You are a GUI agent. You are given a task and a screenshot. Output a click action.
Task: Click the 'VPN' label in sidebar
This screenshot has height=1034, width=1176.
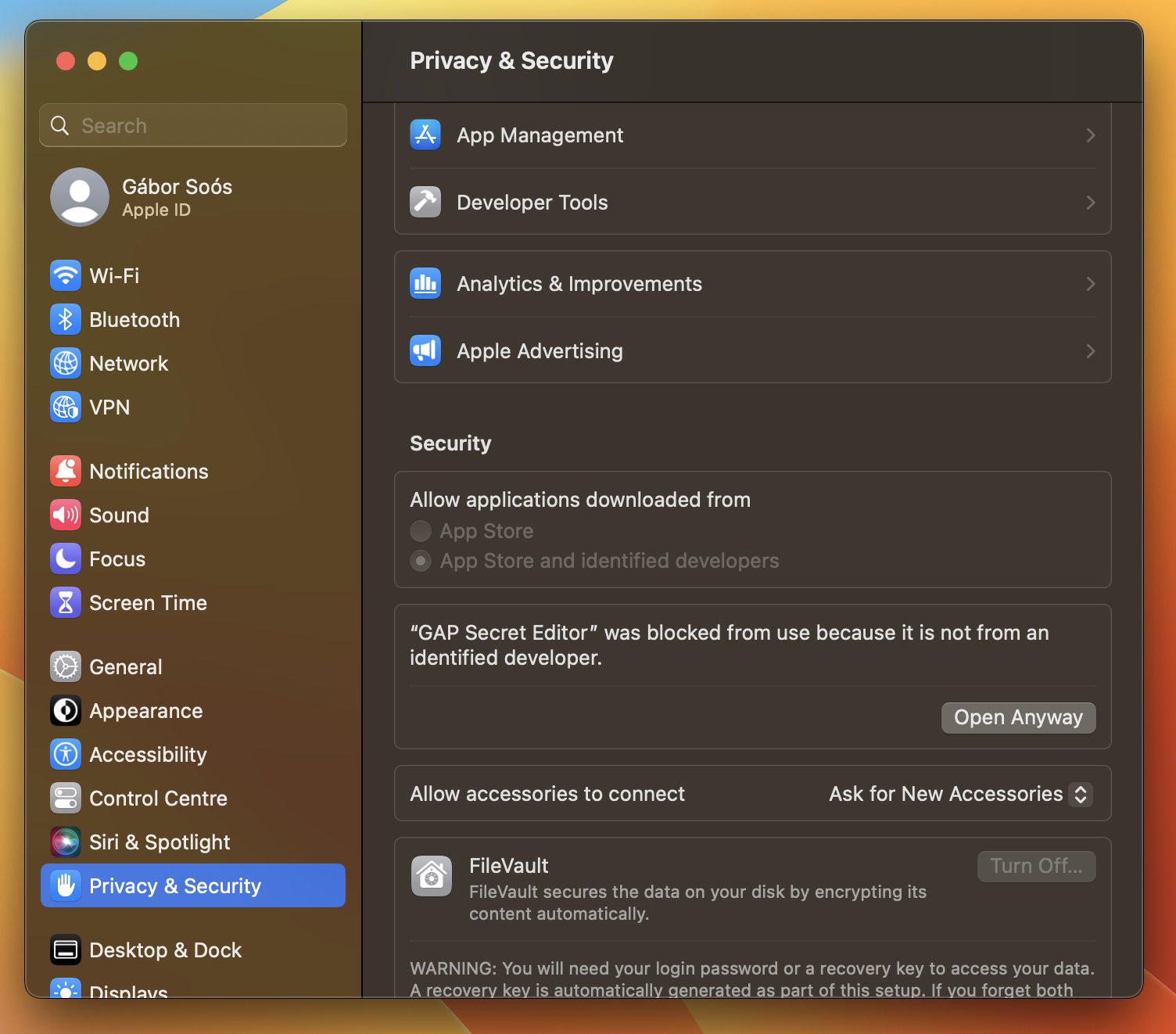(109, 407)
